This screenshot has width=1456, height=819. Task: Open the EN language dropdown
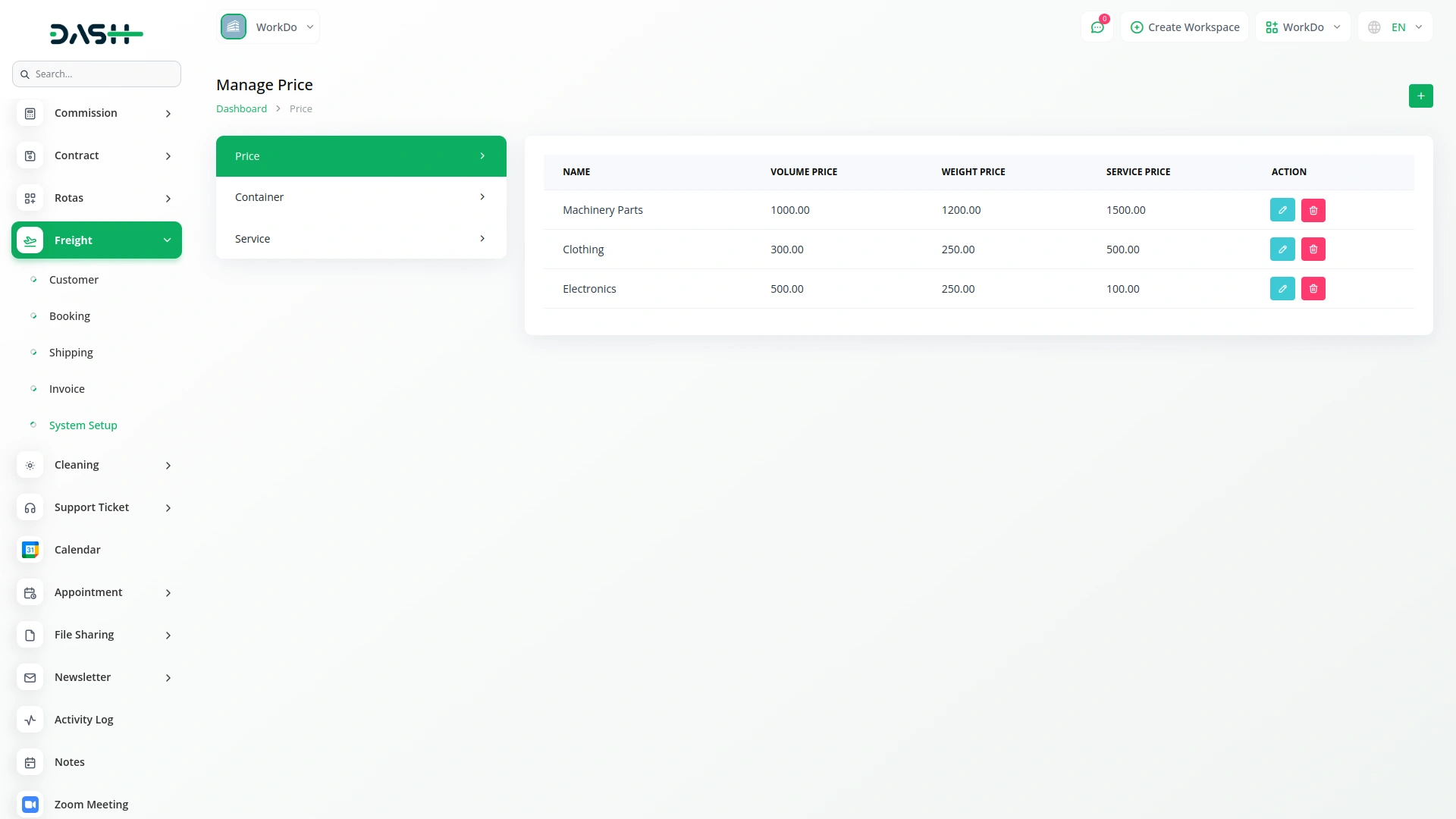1395,27
